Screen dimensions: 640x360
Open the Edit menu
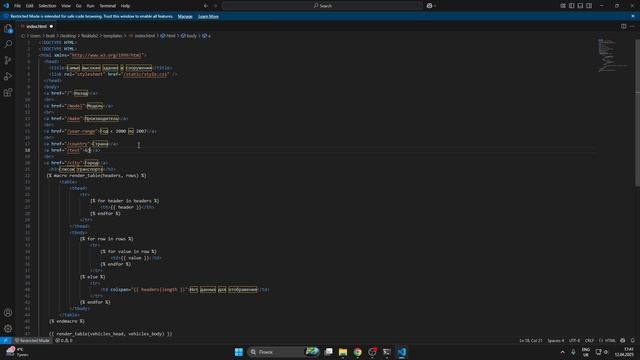(29, 6)
